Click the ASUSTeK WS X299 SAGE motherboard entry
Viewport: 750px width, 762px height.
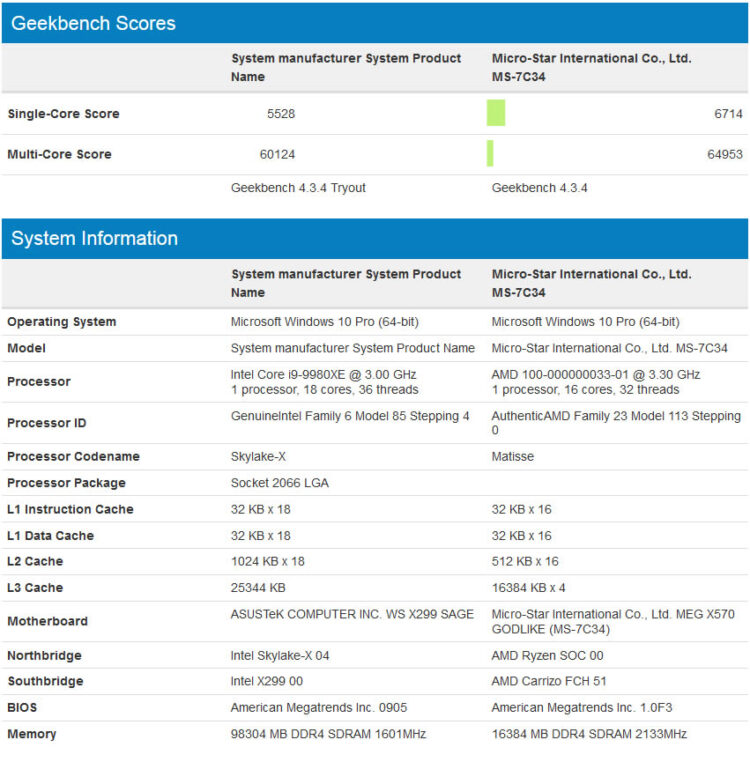[352, 614]
